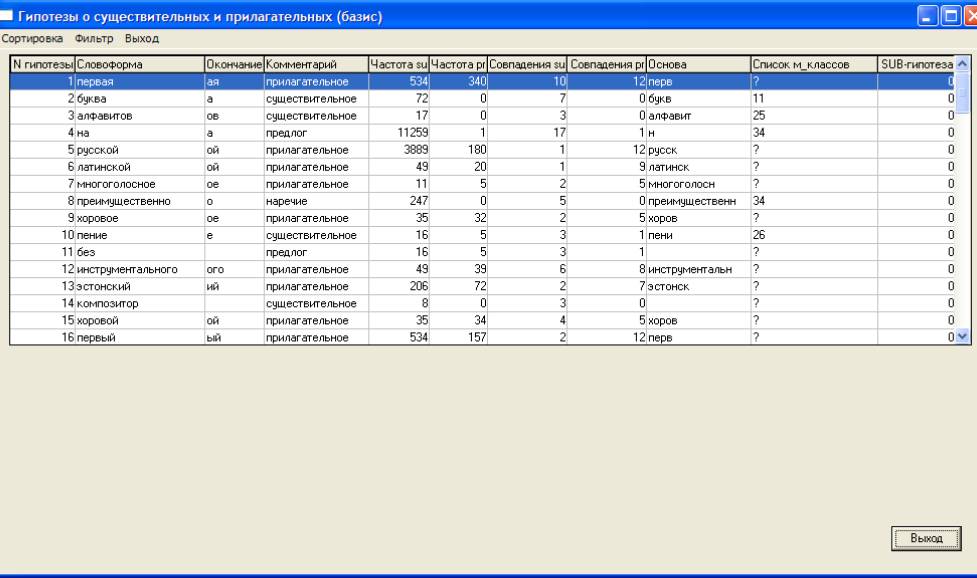Open the Сортировка menu
Screen dimensions: 977x578
[x=33, y=38]
